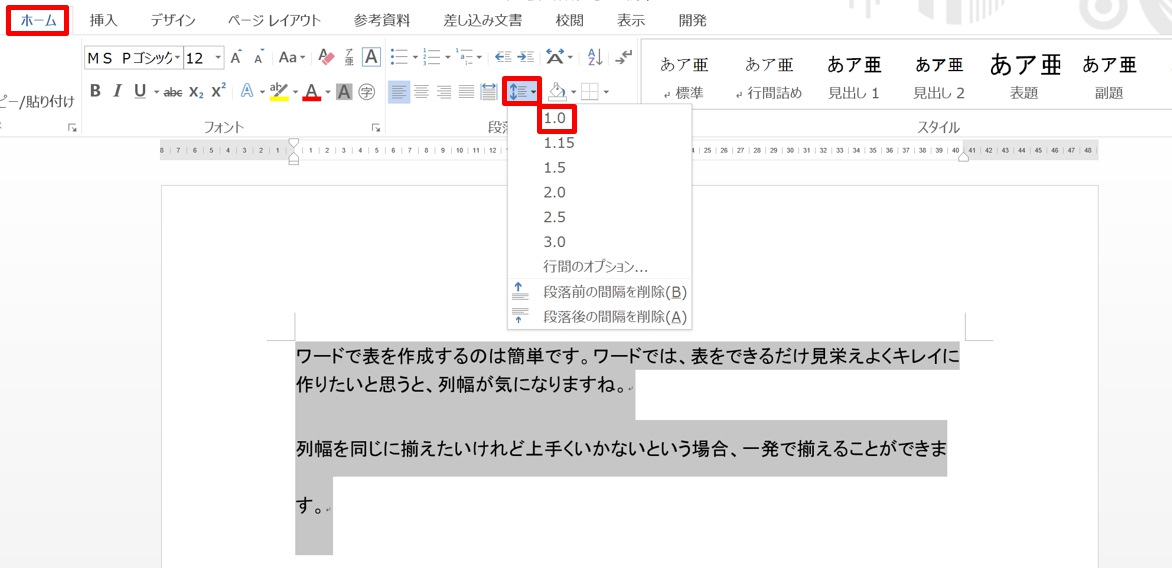Screen dimensions: 1172x568
Task: Apply numbered list
Action: point(431,57)
